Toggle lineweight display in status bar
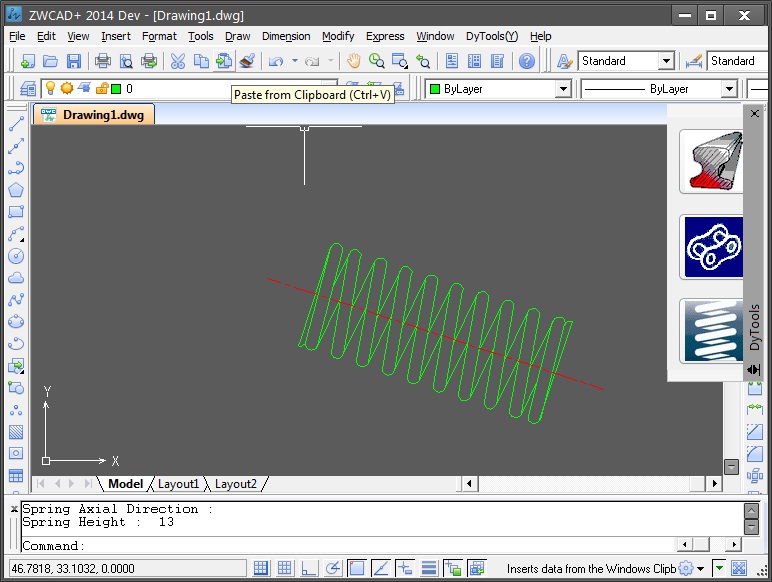Screen dimensions: 772x582 click(x=429, y=569)
